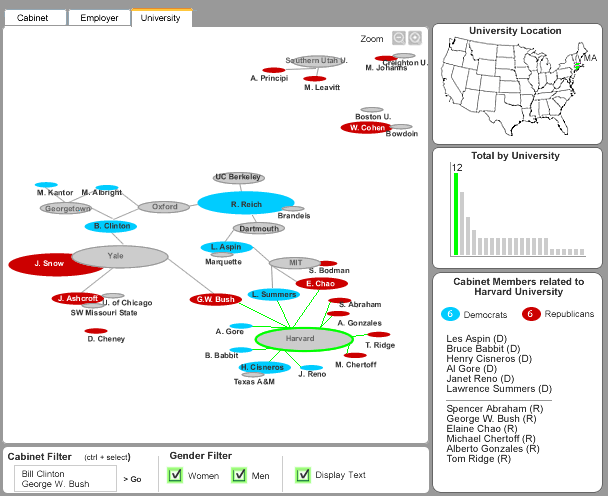Click the red Republicans count circle
Viewport: 608px width, 496px height.
531,314
